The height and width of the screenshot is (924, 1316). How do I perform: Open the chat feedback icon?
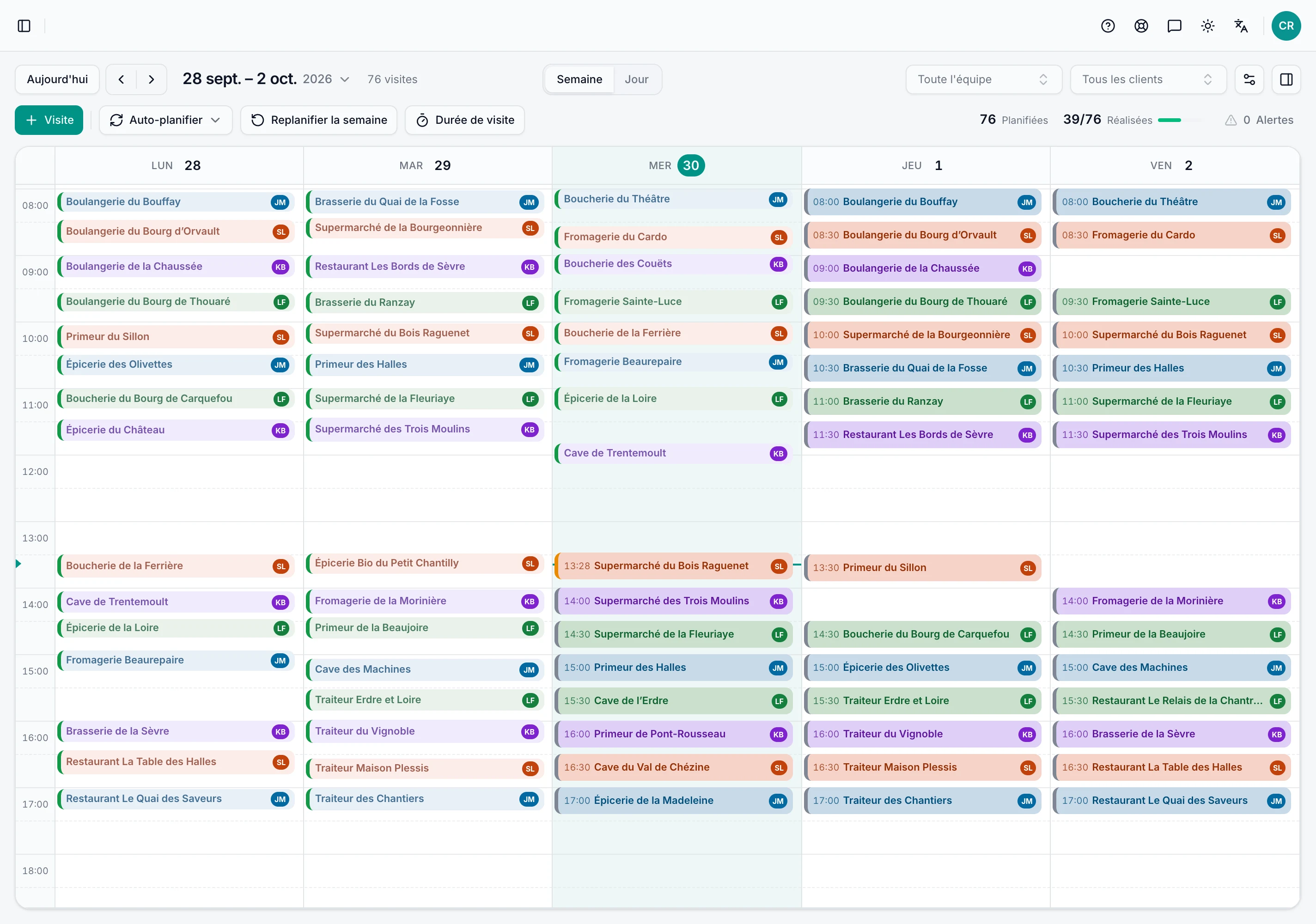click(x=1175, y=26)
